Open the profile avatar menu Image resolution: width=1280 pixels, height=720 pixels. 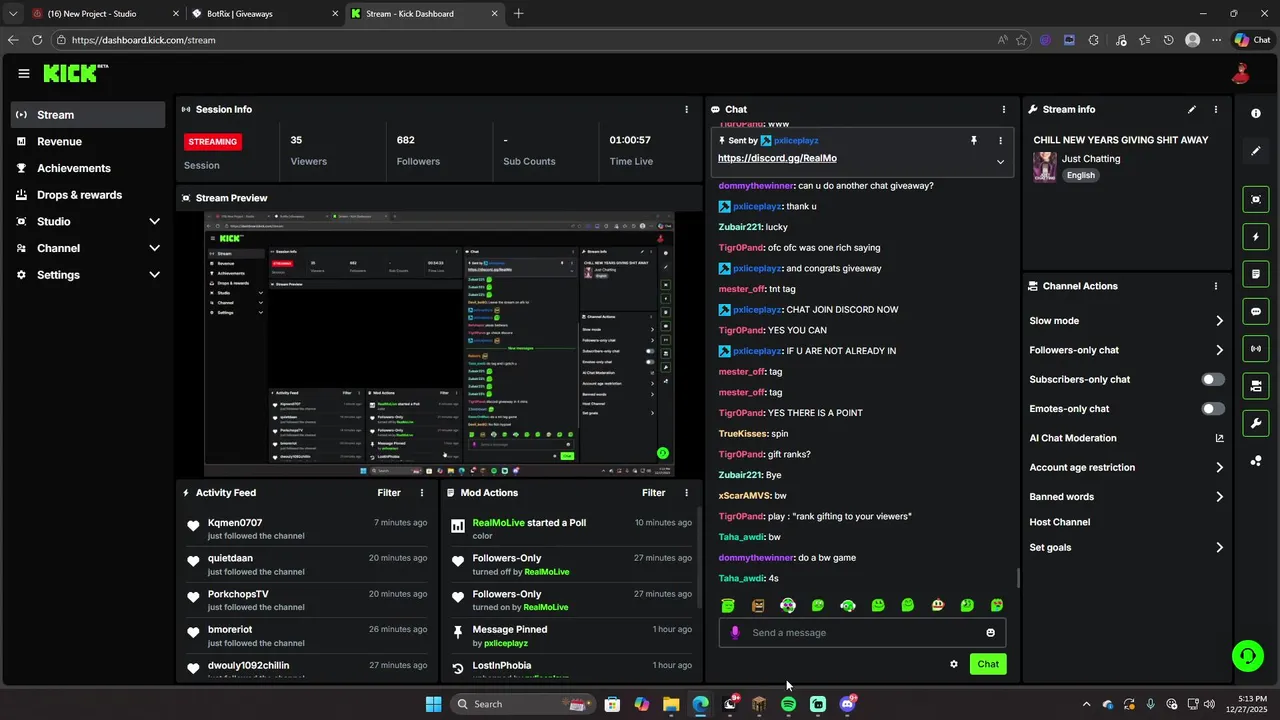click(1241, 73)
